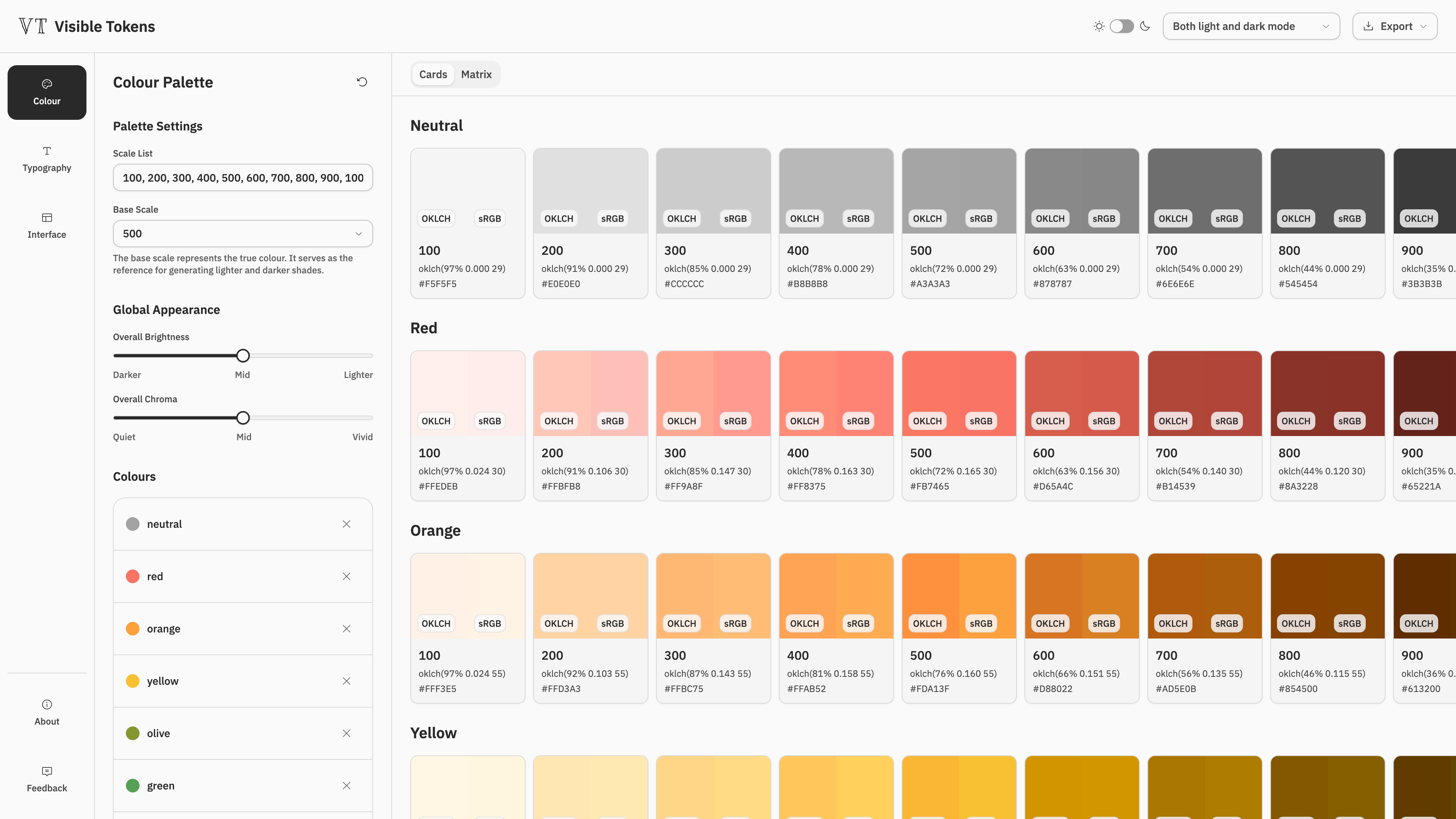The image size is (1456, 819).
Task: Select the Orange 800 OKLCH badge
Action: tap(1296, 623)
